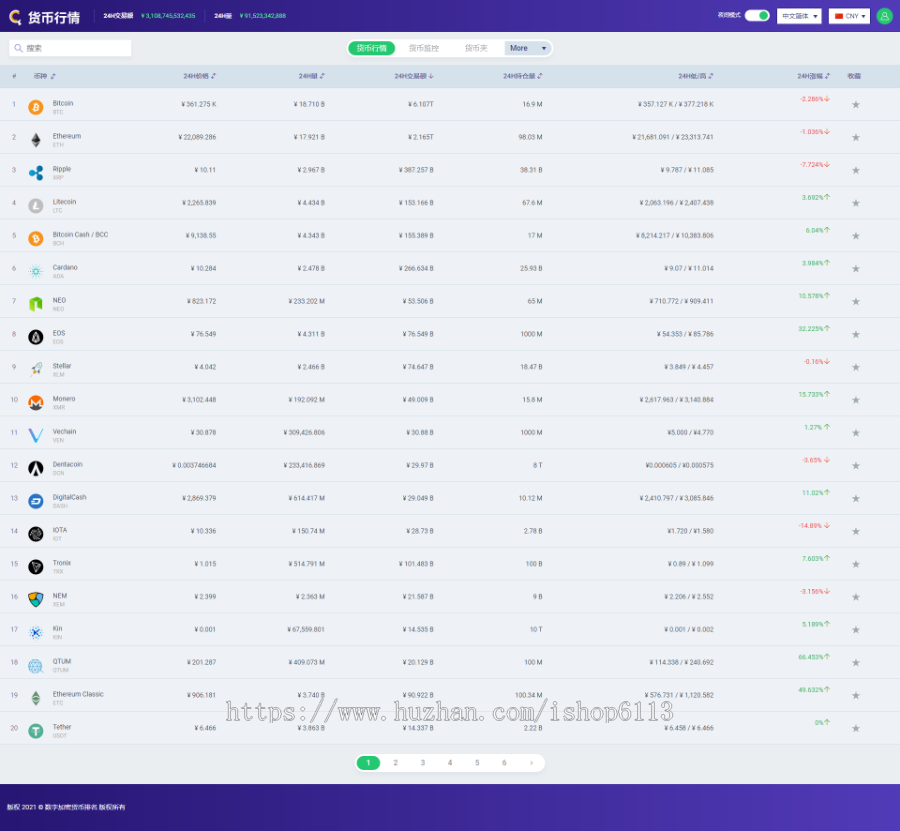Click the DigitalCash logo
Viewport: 900px width, 831px height.
(x=36, y=501)
